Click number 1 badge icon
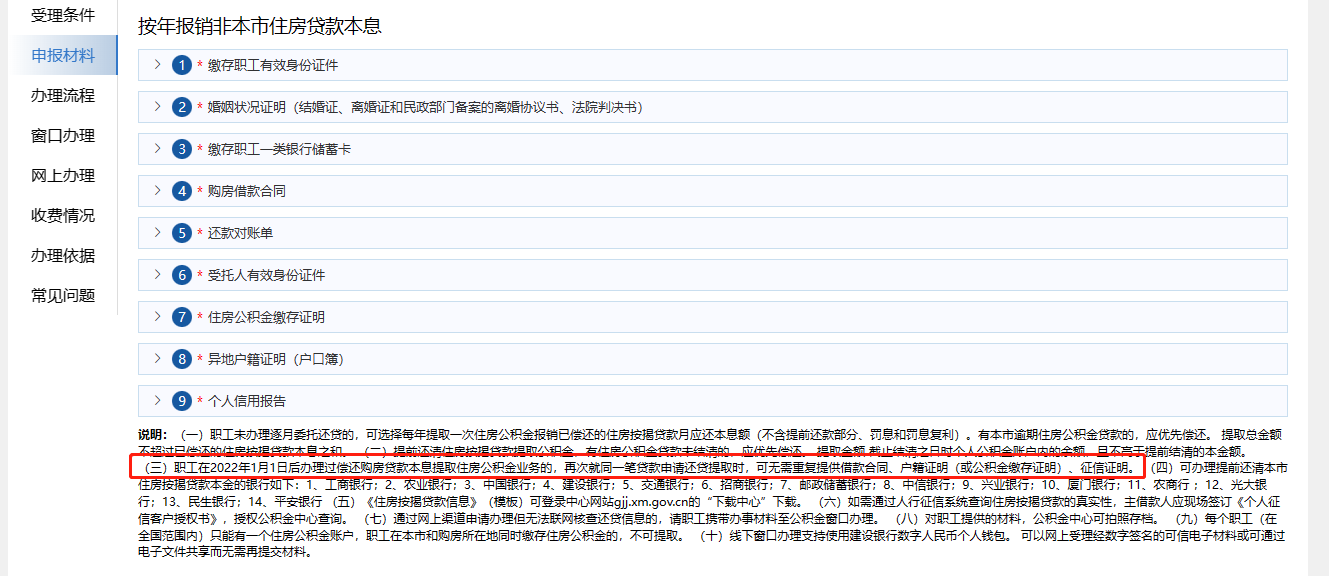 coord(181,65)
